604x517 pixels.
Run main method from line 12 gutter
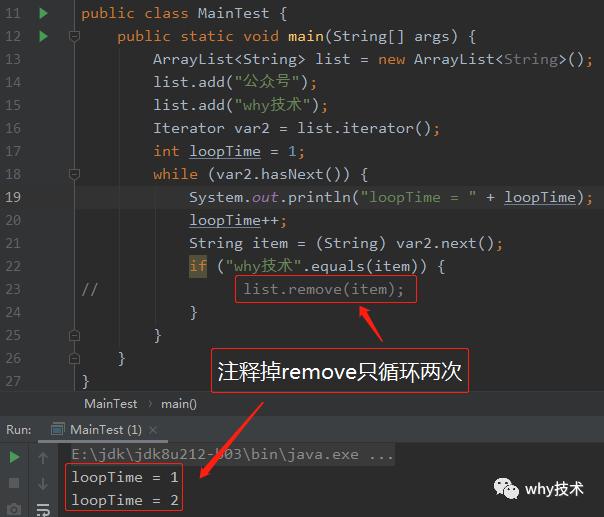[43, 37]
